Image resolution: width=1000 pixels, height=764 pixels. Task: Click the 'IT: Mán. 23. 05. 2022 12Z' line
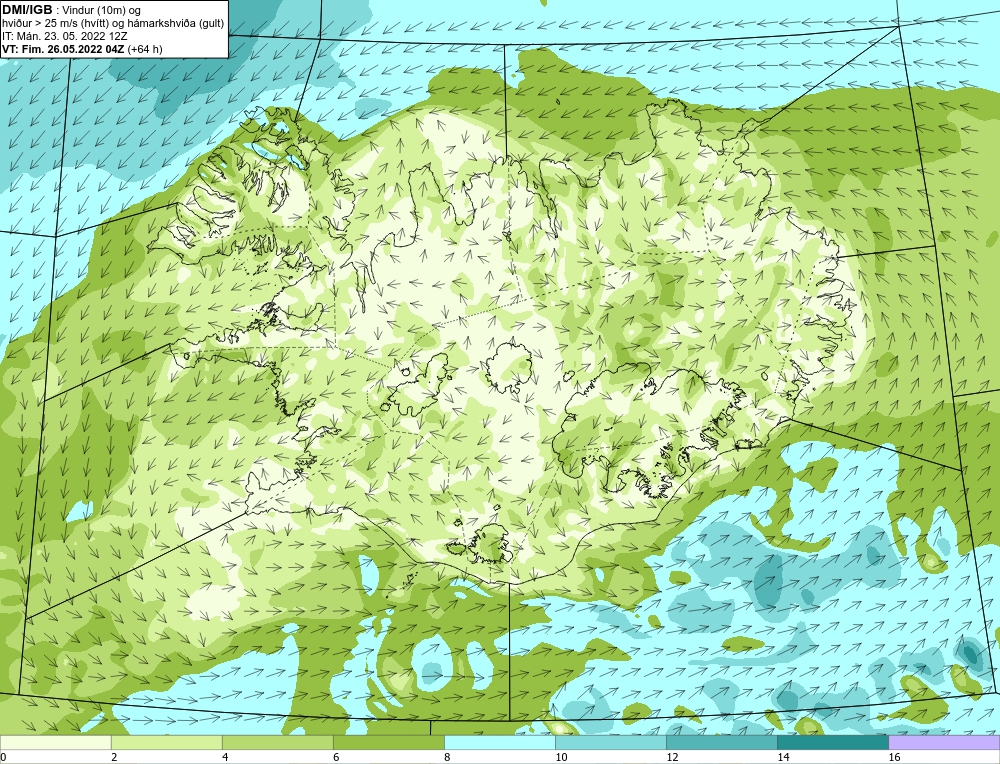pos(65,36)
